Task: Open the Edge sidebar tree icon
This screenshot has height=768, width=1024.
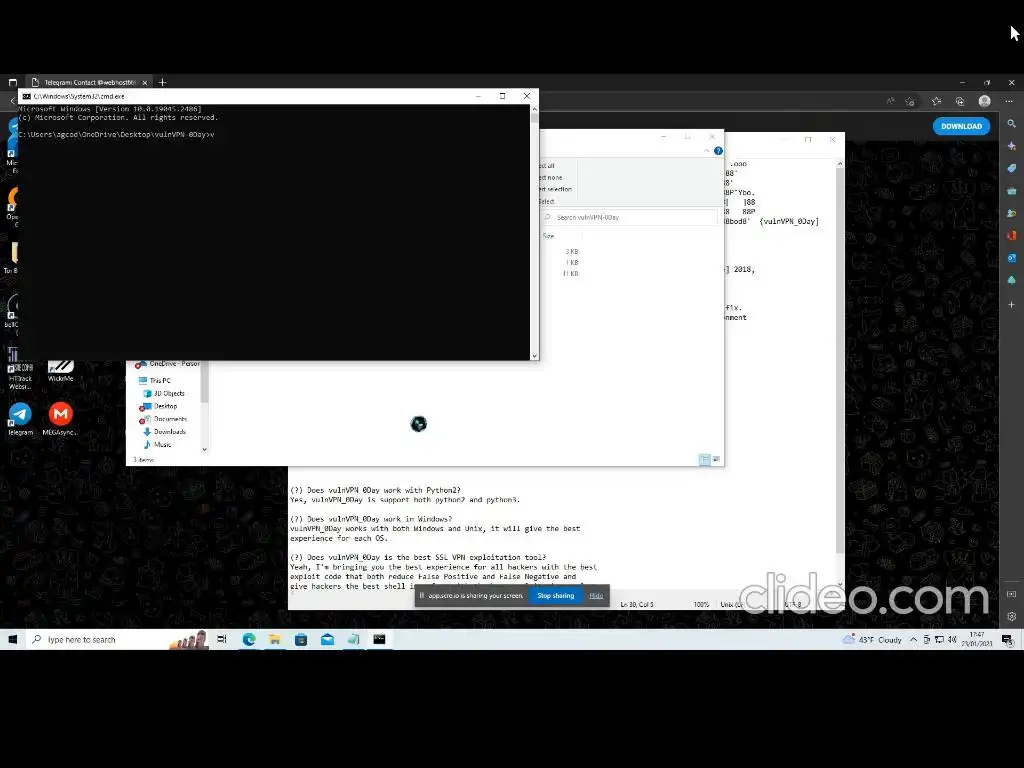Action: coord(1011,280)
